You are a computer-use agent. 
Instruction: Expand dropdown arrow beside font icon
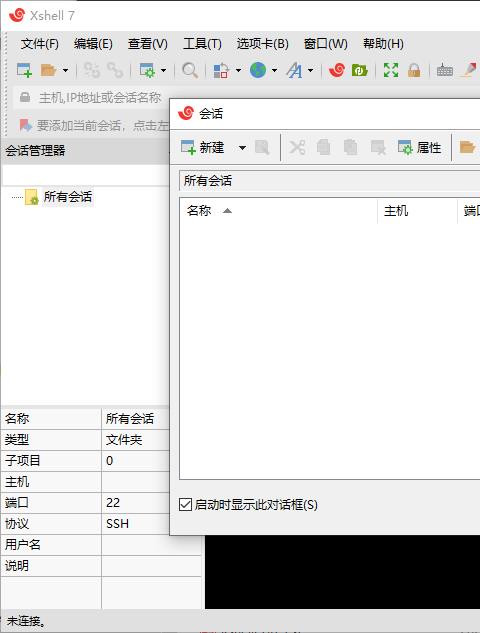(x=310, y=71)
